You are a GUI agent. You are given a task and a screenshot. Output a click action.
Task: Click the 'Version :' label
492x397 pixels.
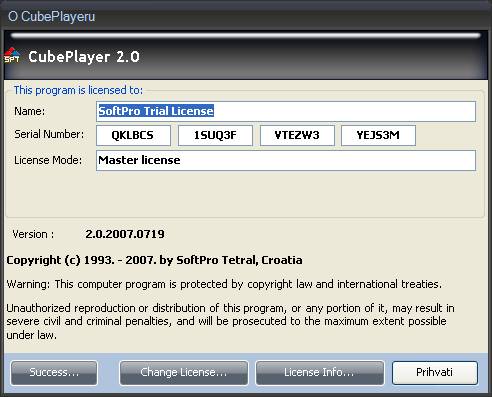pos(33,234)
